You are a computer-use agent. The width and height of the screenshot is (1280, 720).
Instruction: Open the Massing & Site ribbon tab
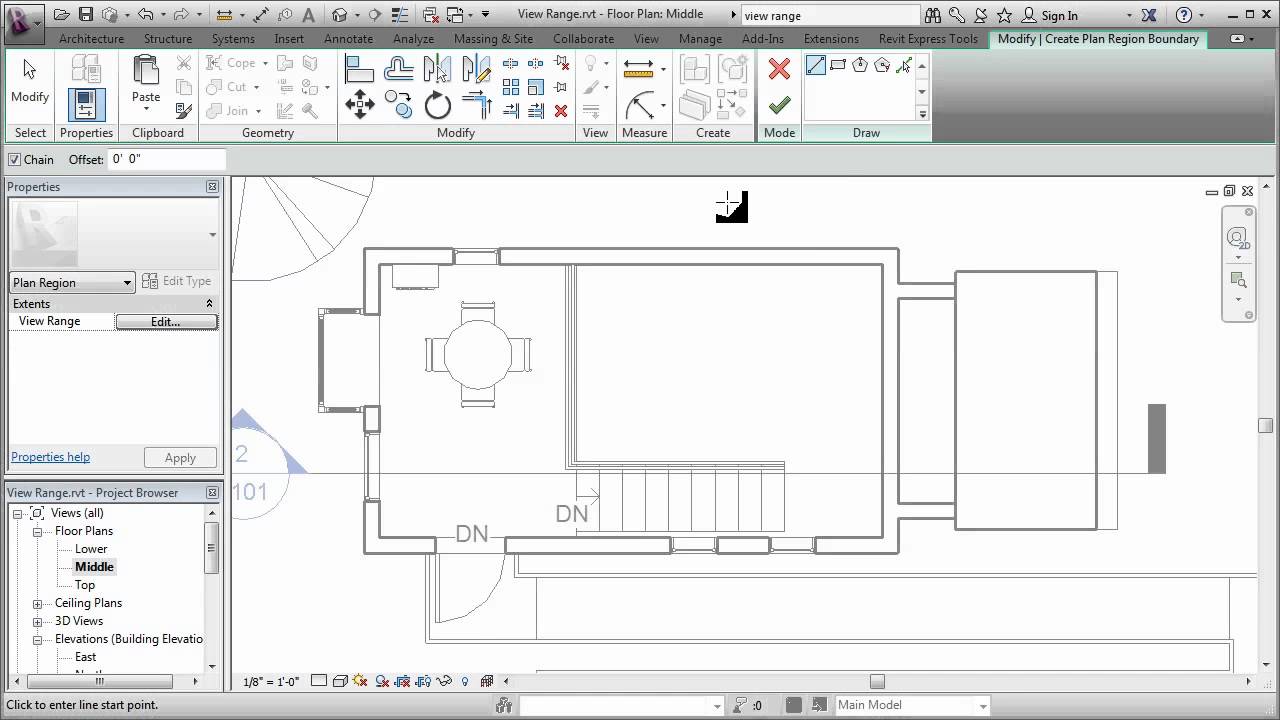point(493,39)
